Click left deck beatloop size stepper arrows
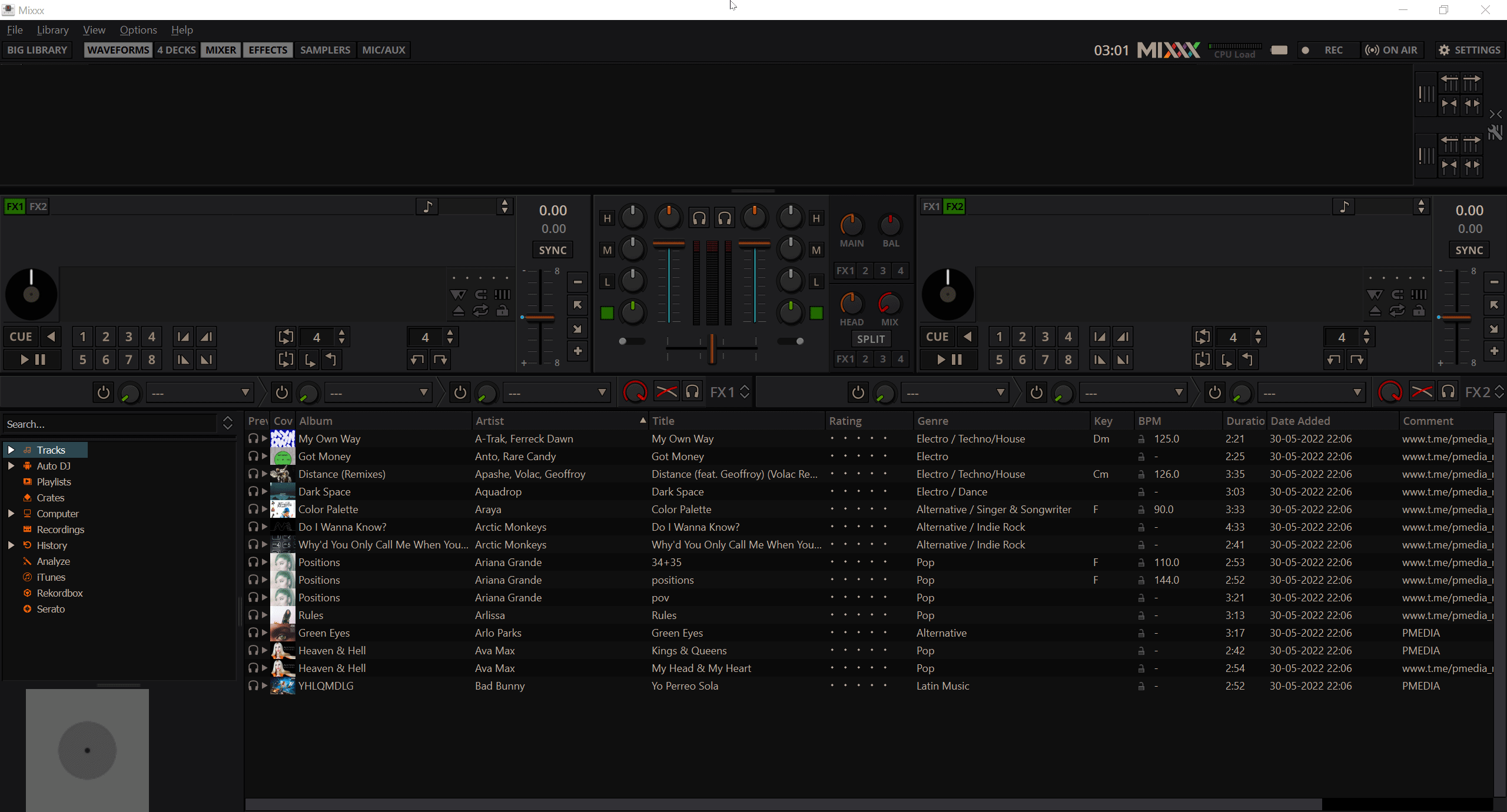The width and height of the screenshot is (1507, 812). (x=342, y=337)
